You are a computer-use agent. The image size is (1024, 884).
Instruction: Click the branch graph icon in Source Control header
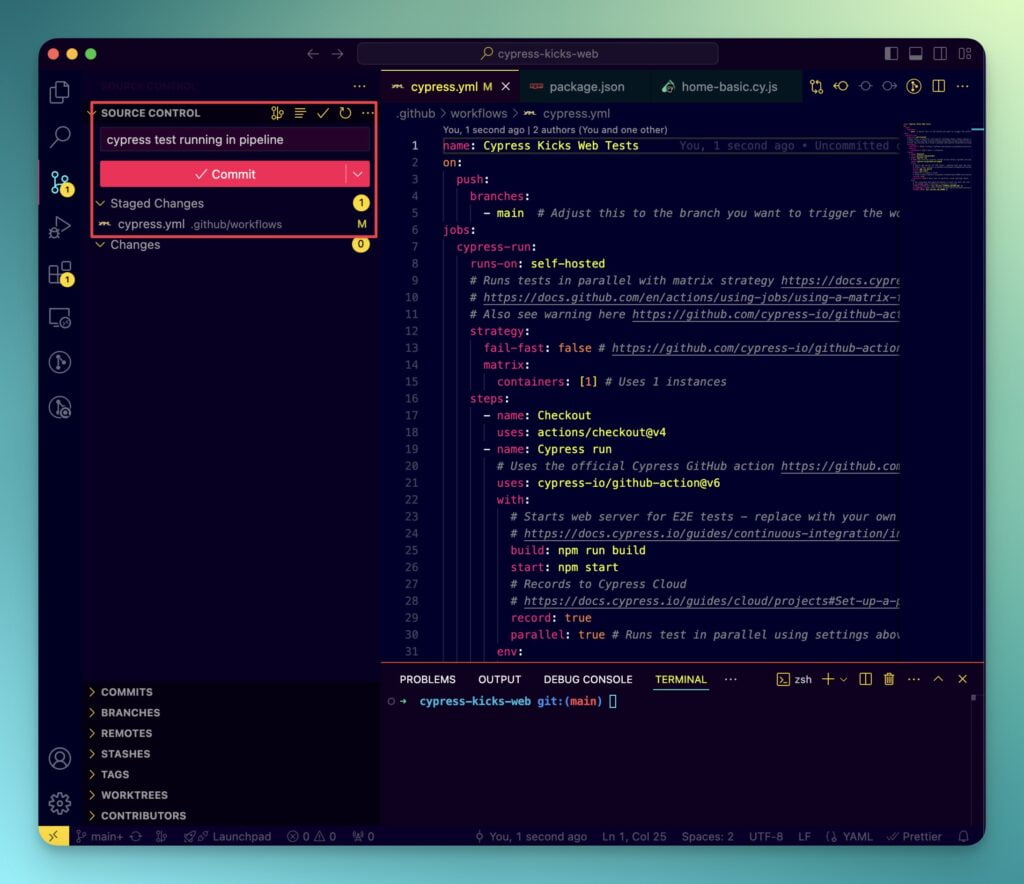click(x=277, y=113)
